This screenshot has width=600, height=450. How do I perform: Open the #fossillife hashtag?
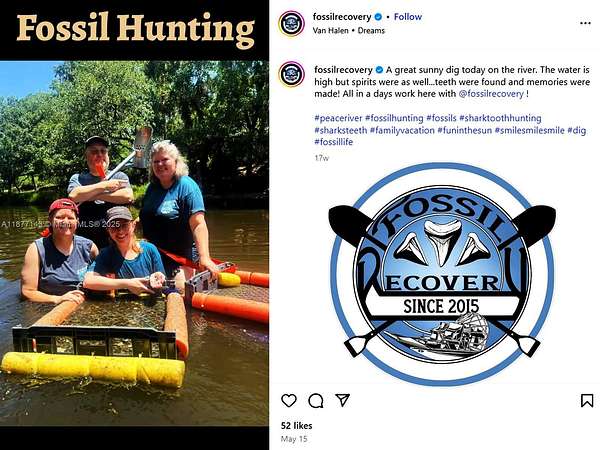click(x=334, y=142)
